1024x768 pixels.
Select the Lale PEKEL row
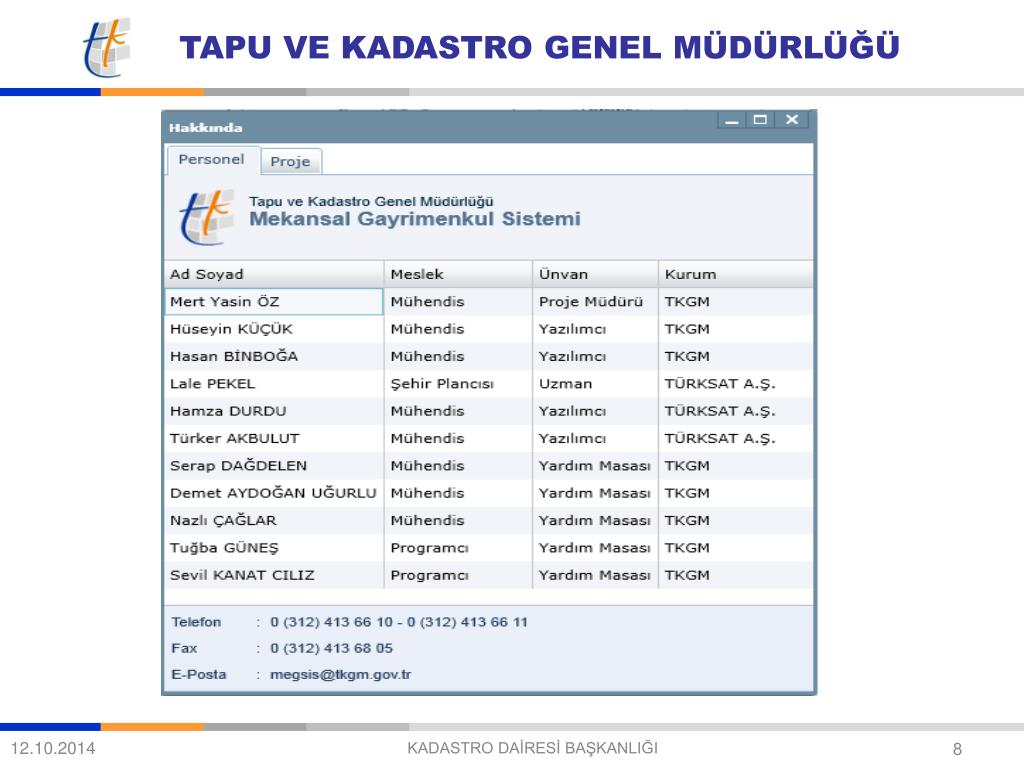click(x=488, y=384)
